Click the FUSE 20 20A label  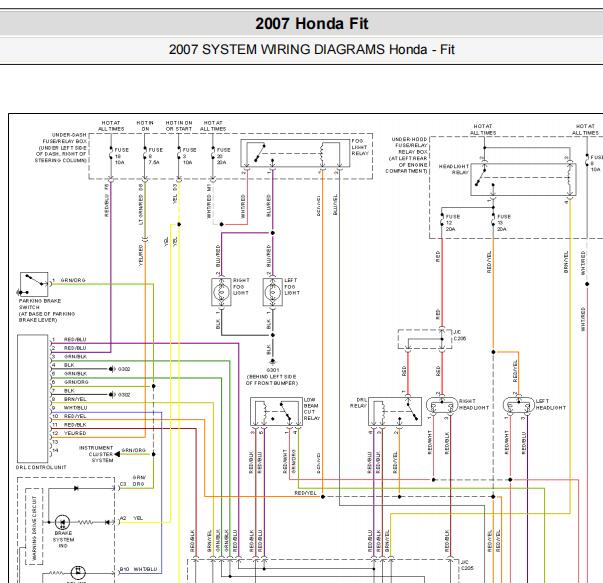coord(223,156)
